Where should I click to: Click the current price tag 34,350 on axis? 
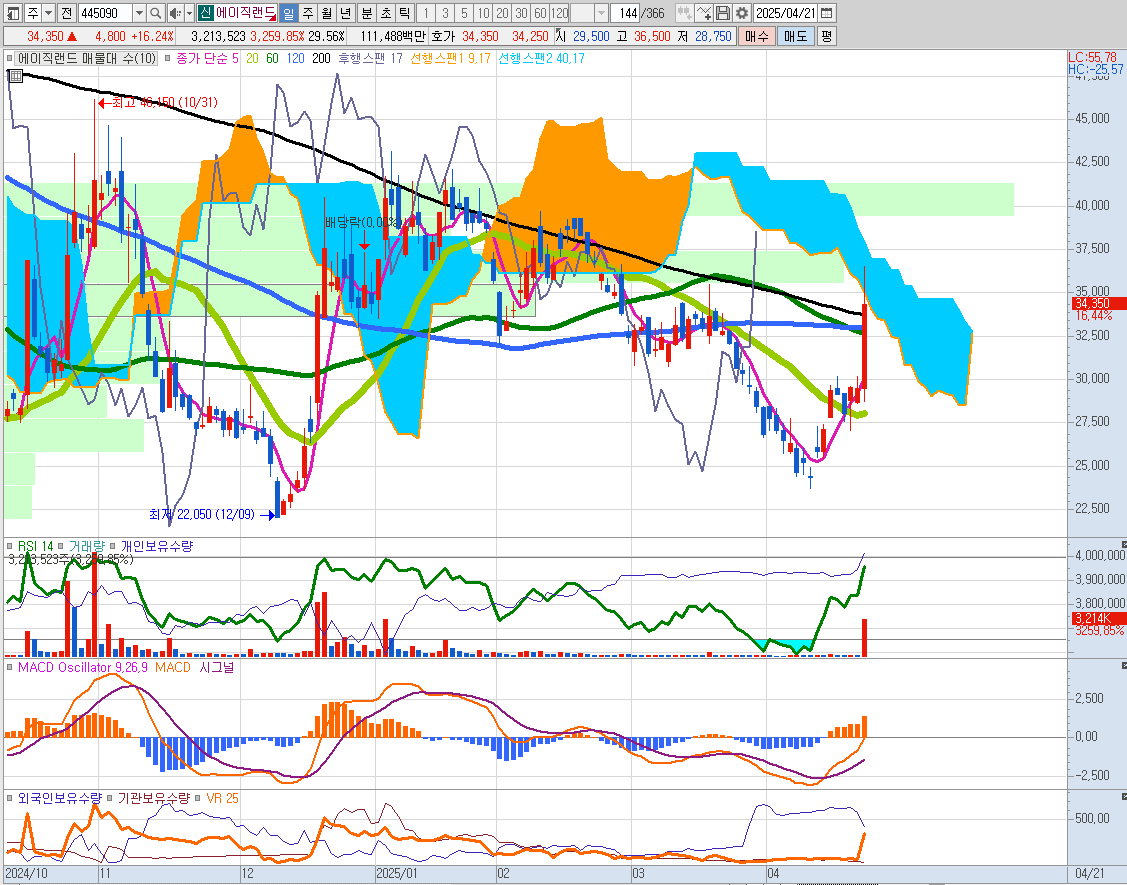[x=1098, y=303]
